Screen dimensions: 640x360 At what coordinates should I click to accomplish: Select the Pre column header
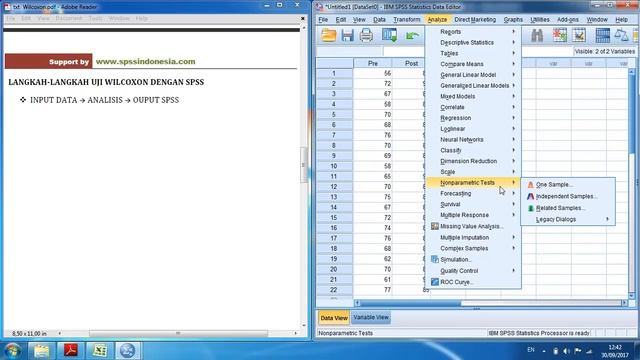373,63
